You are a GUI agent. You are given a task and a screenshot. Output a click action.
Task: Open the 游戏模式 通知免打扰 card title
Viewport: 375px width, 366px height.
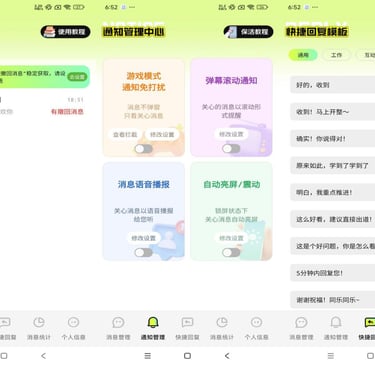click(144, 82)
